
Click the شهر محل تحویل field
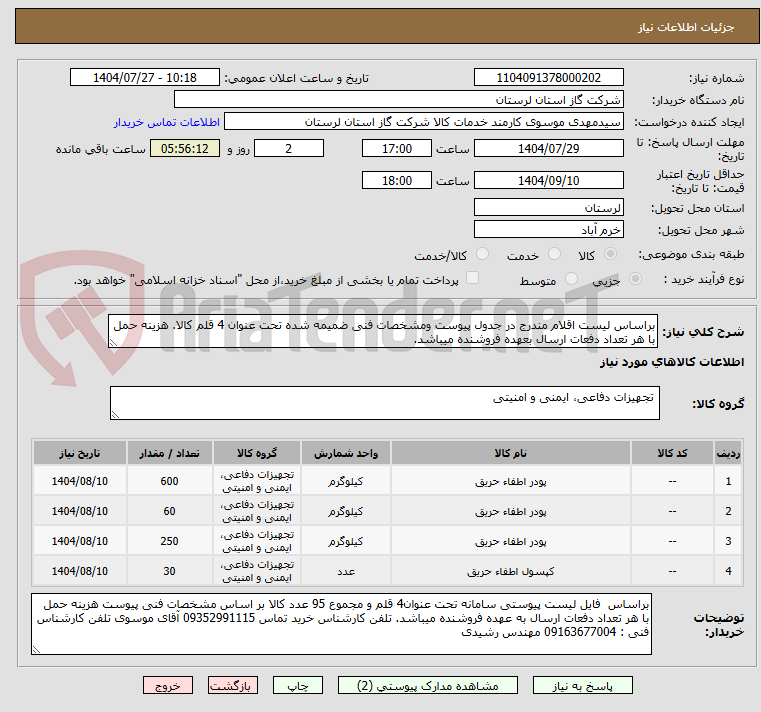(548, 230)
